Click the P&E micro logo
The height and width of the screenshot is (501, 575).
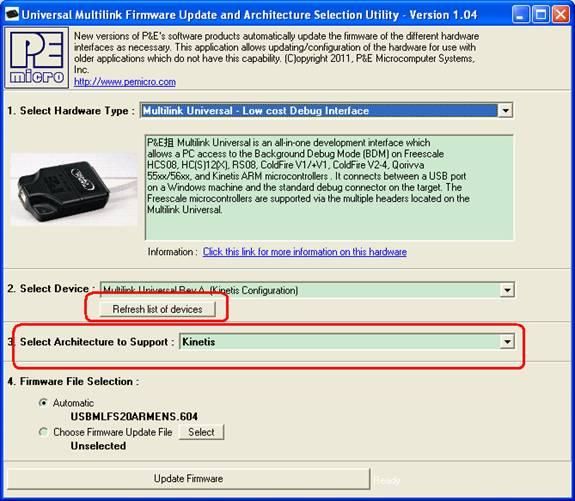[x=36, y=58]
